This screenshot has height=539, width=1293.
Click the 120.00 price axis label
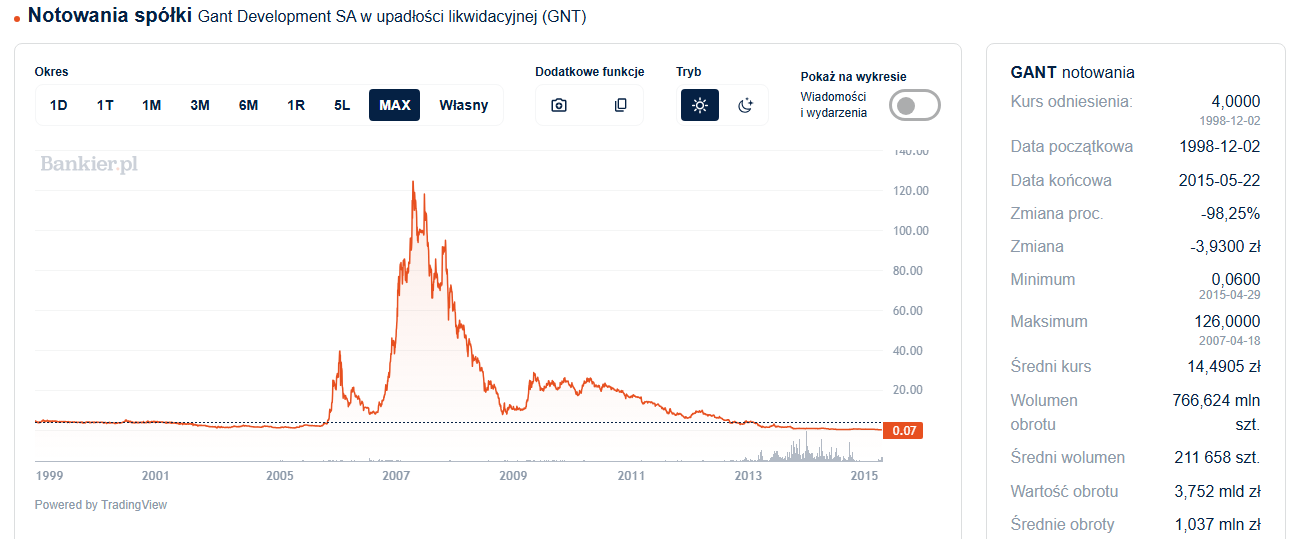coord(911,191)
